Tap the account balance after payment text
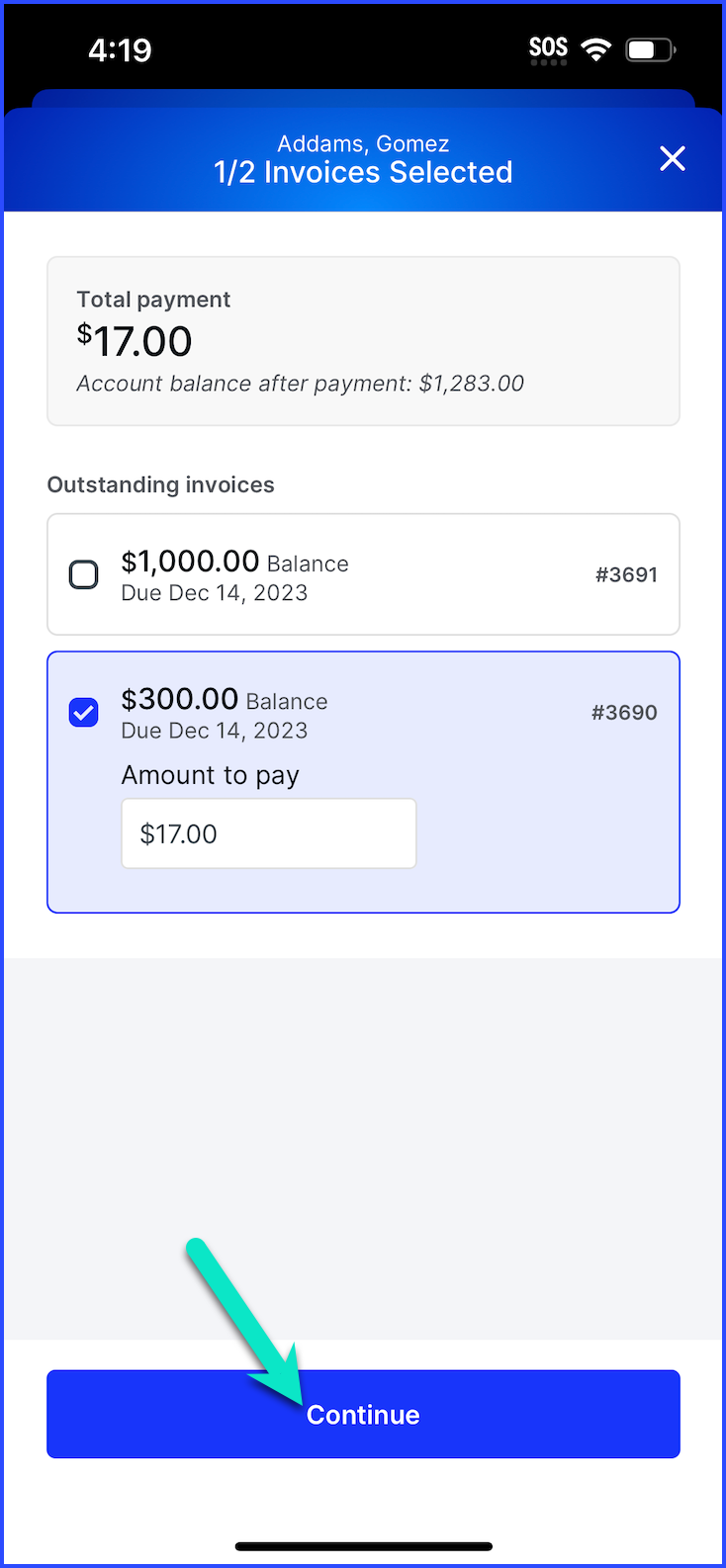 301,384
